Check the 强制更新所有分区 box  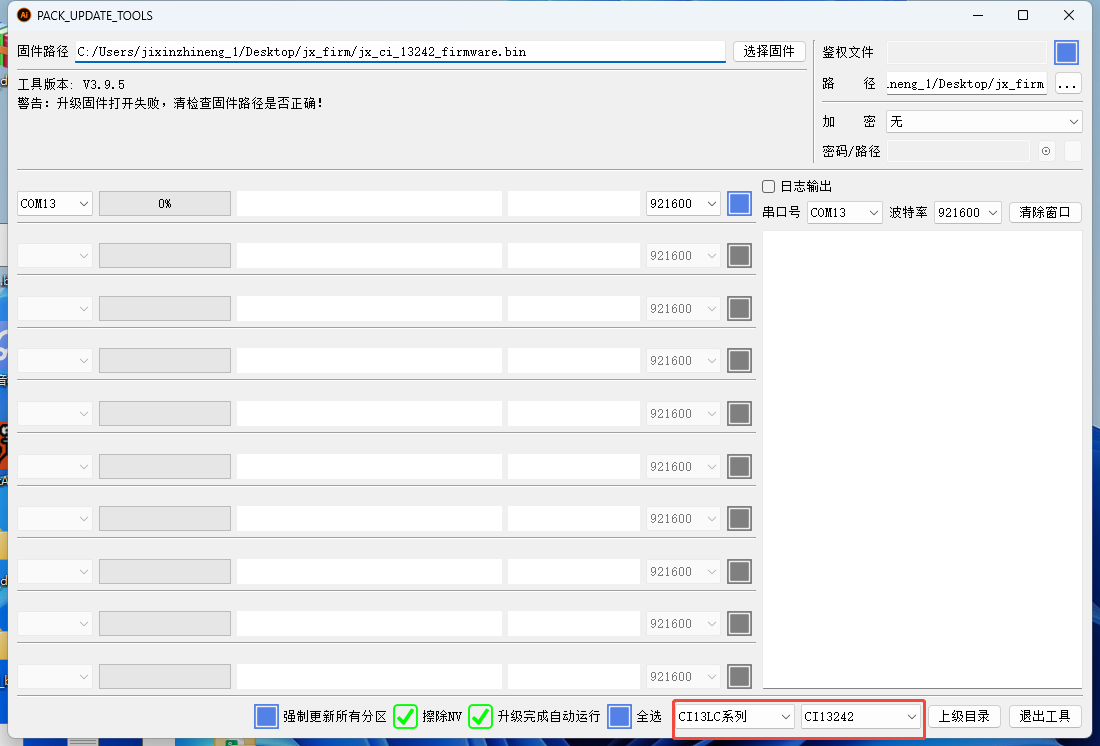point(266,716)
